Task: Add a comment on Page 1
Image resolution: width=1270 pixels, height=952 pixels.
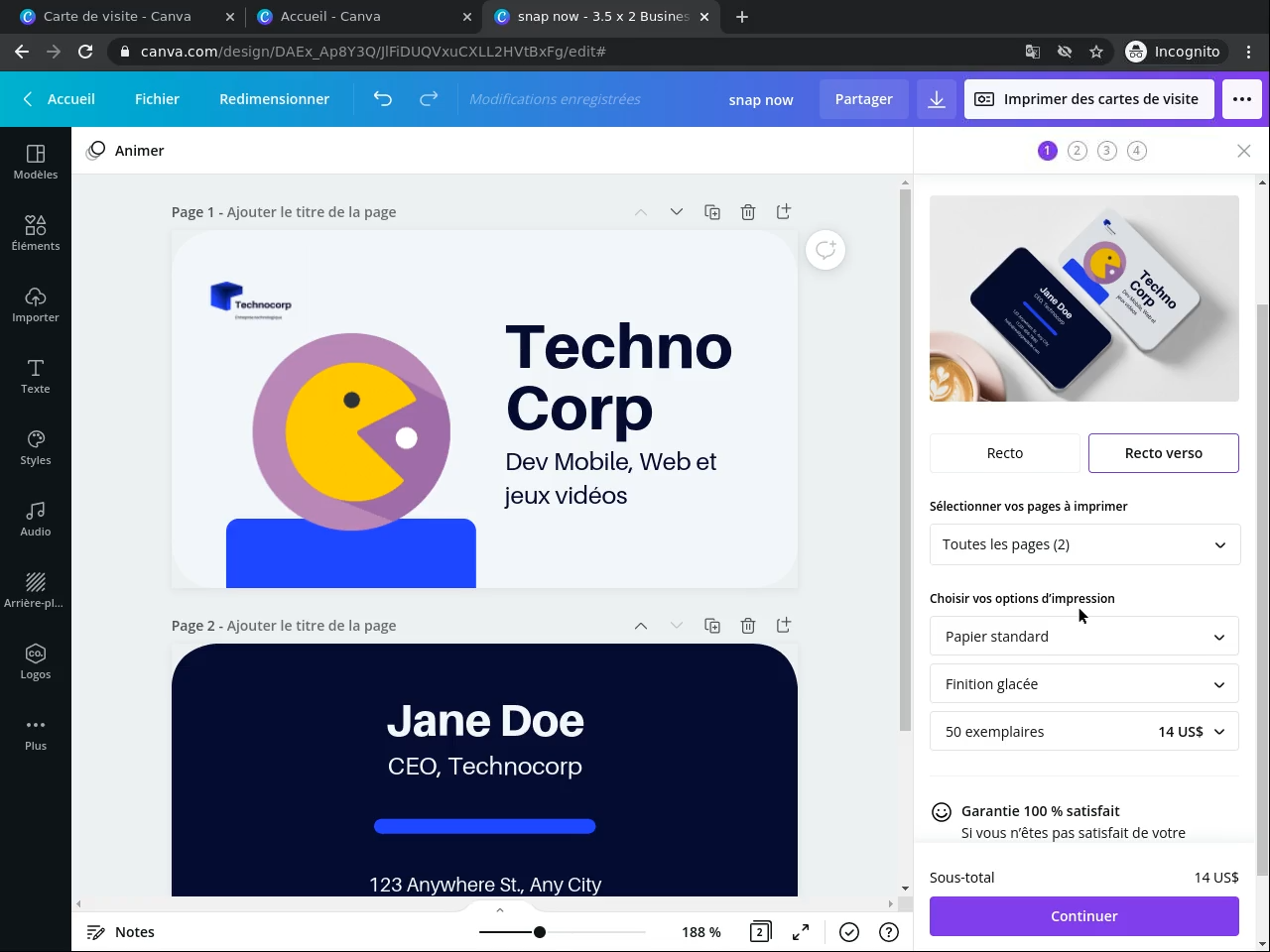Action: click(825, 250)
